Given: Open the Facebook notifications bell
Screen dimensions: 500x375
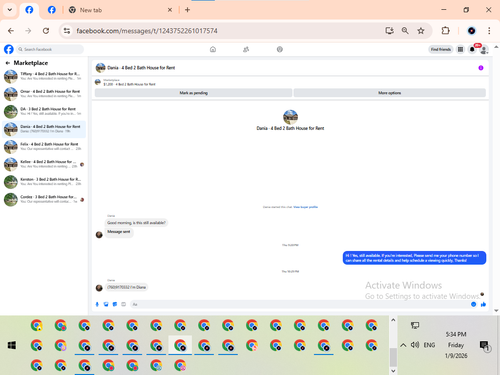Looking at the screenshot, I should click(x=472, y=49).
